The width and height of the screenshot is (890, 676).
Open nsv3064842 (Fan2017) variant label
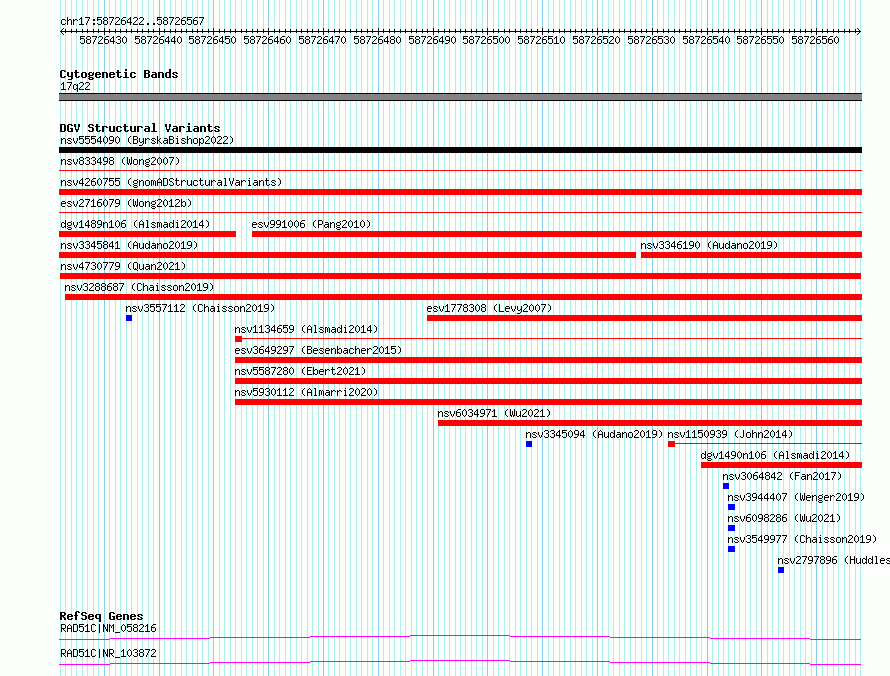click(782, 476)
